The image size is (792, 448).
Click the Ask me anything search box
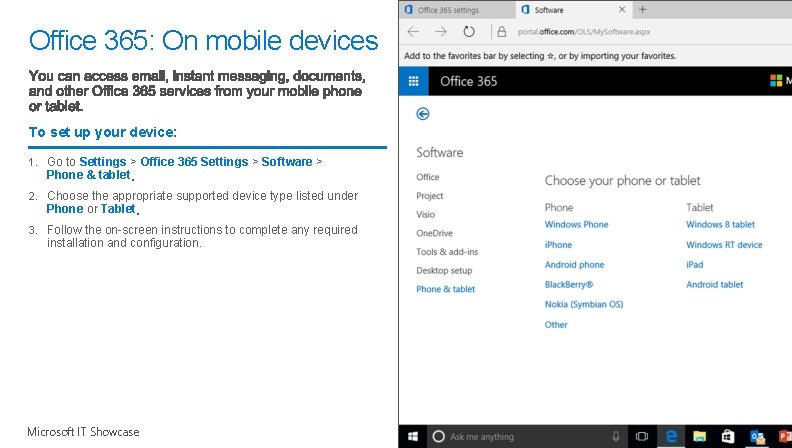[525, 437]
